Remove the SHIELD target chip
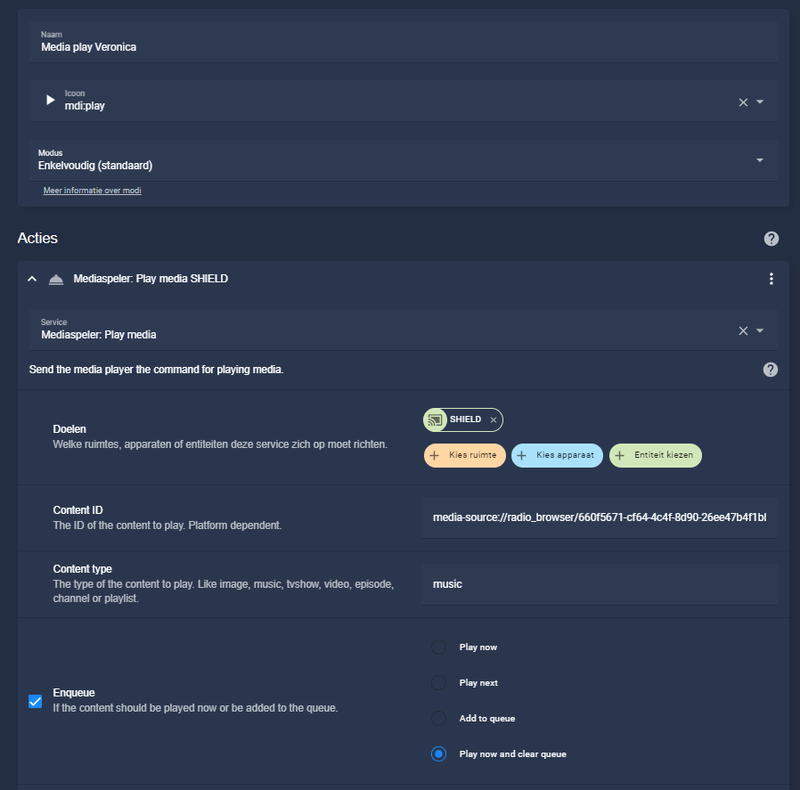This screenshot has height=790, width=800. [x=493, y=420]
